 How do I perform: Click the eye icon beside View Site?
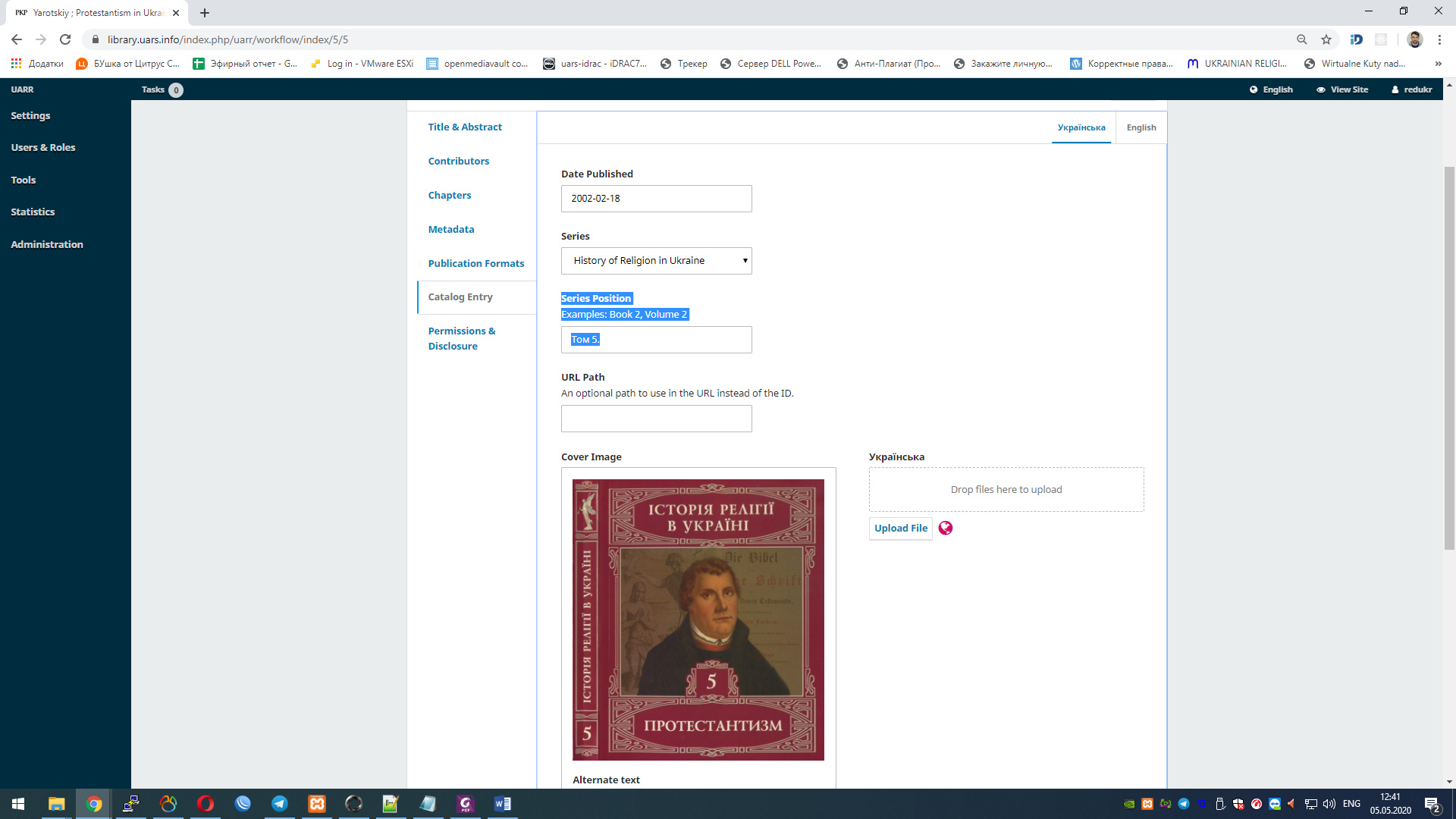1321,89
